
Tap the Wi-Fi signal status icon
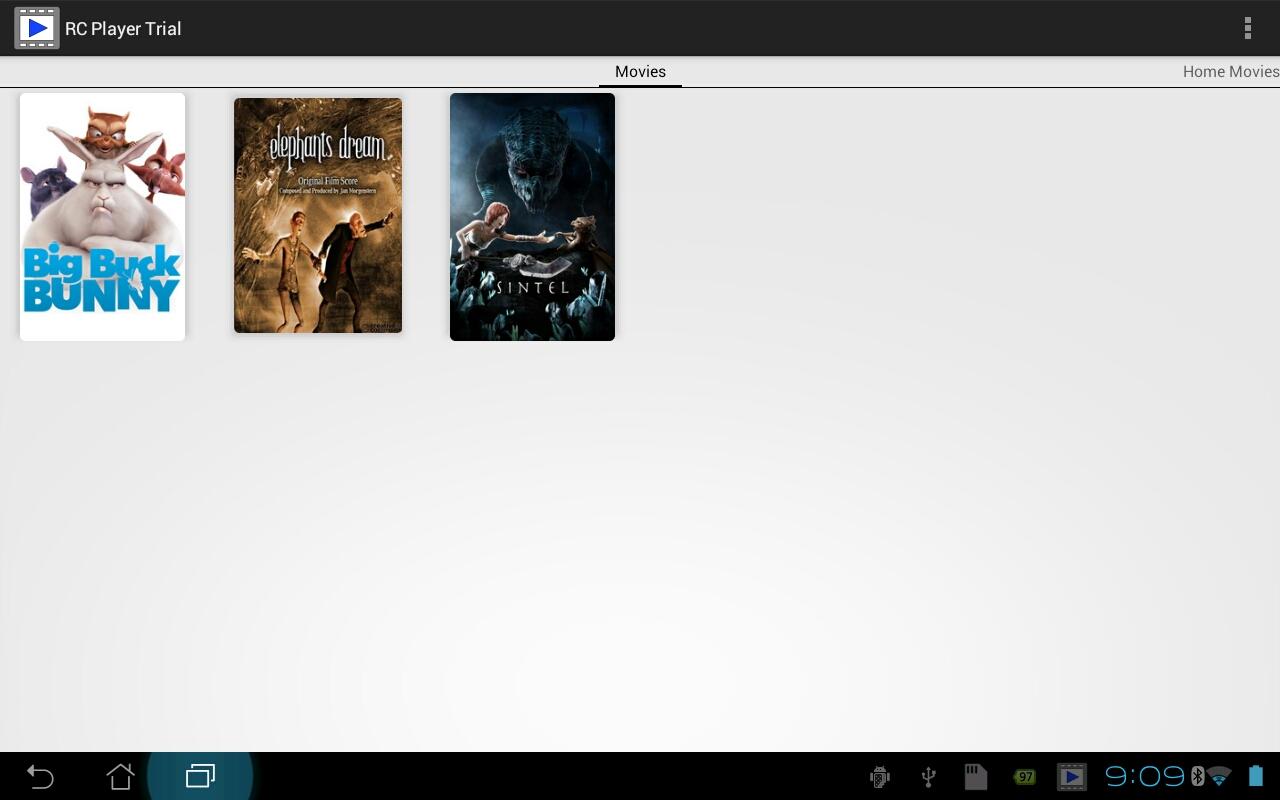[x=1219, y=776]
